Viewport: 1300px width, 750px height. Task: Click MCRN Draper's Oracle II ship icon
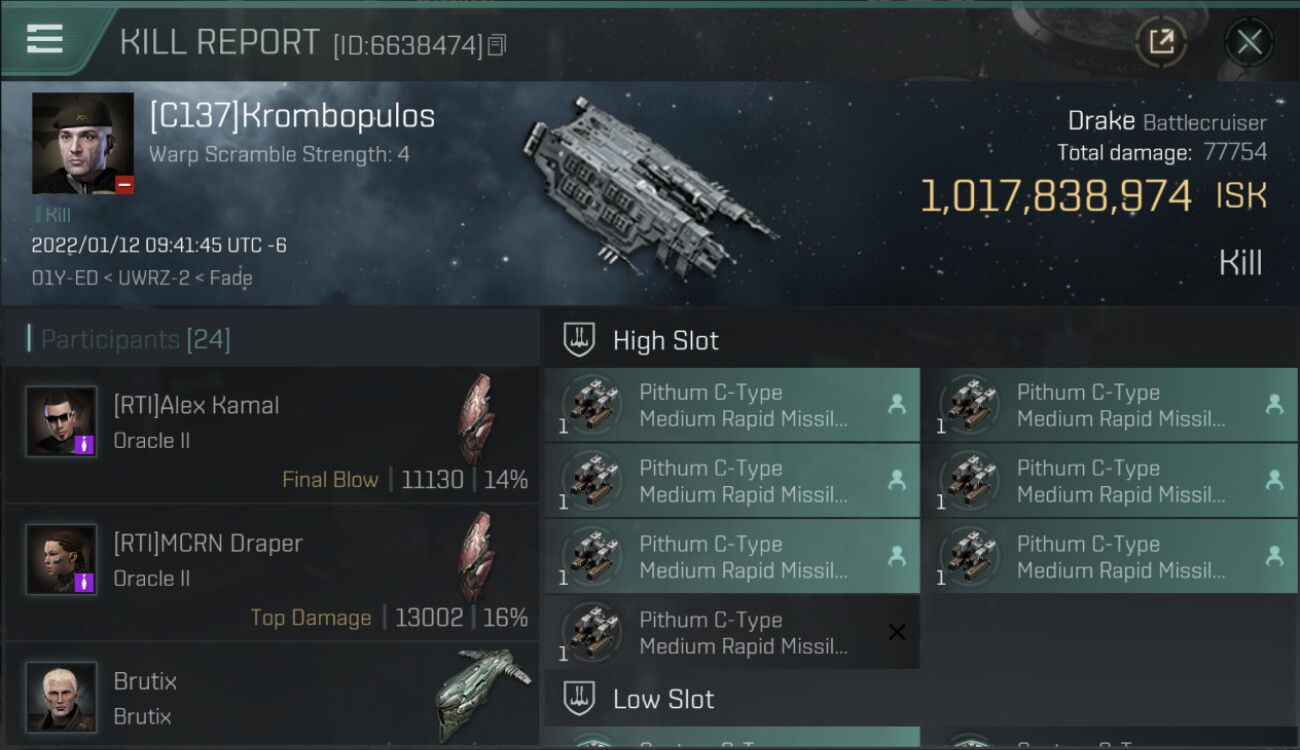point(476,558)
